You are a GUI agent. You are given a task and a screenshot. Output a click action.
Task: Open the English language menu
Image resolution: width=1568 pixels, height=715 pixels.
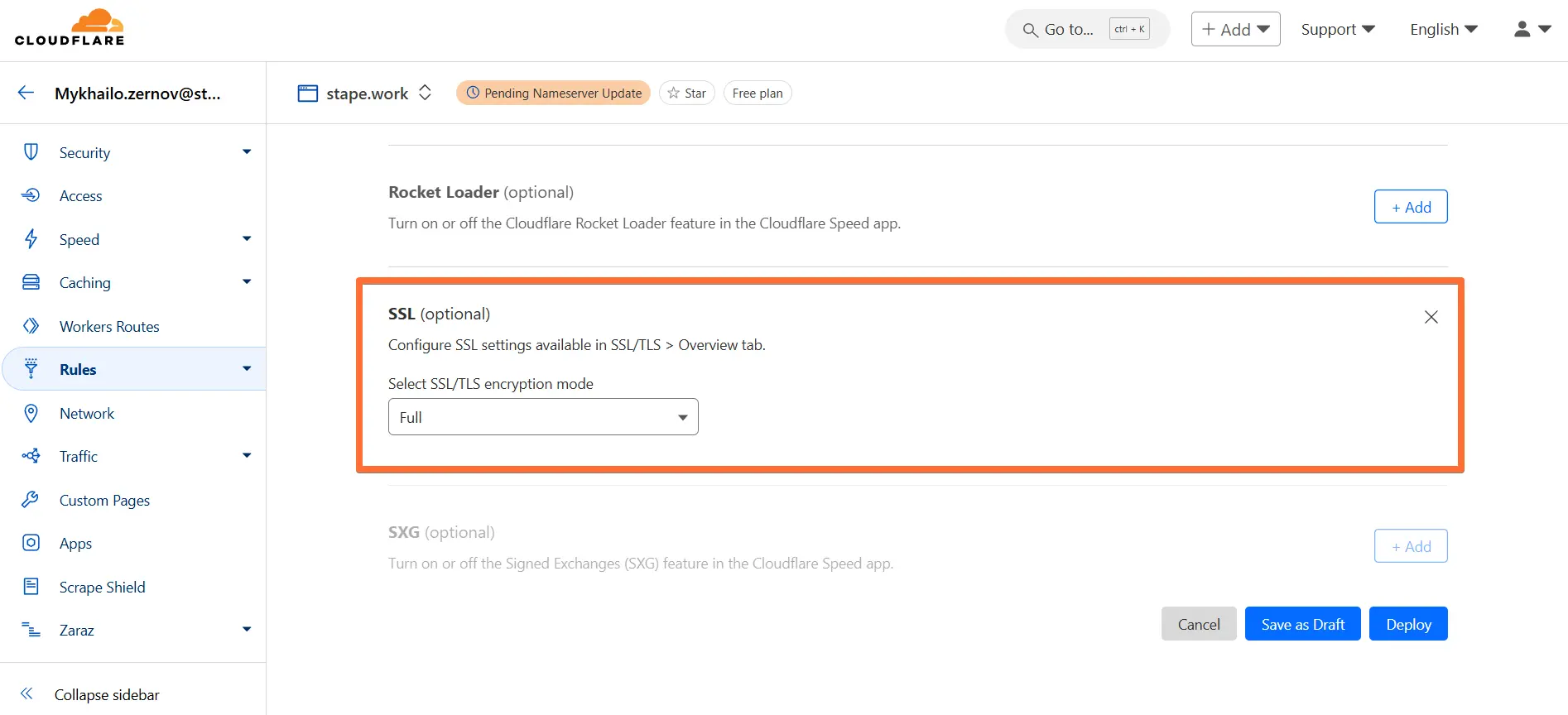coord(1444,29)
